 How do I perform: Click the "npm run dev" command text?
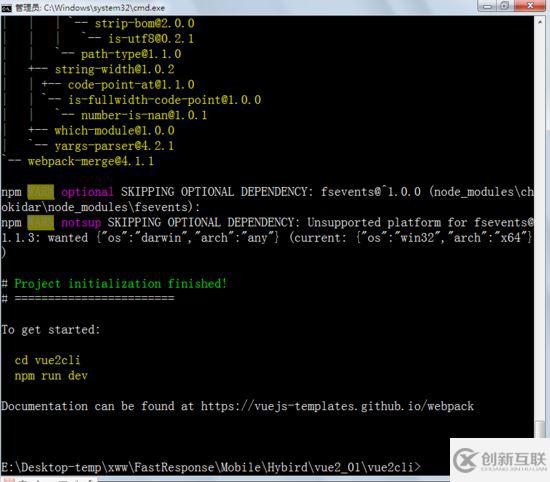(51, 376)
